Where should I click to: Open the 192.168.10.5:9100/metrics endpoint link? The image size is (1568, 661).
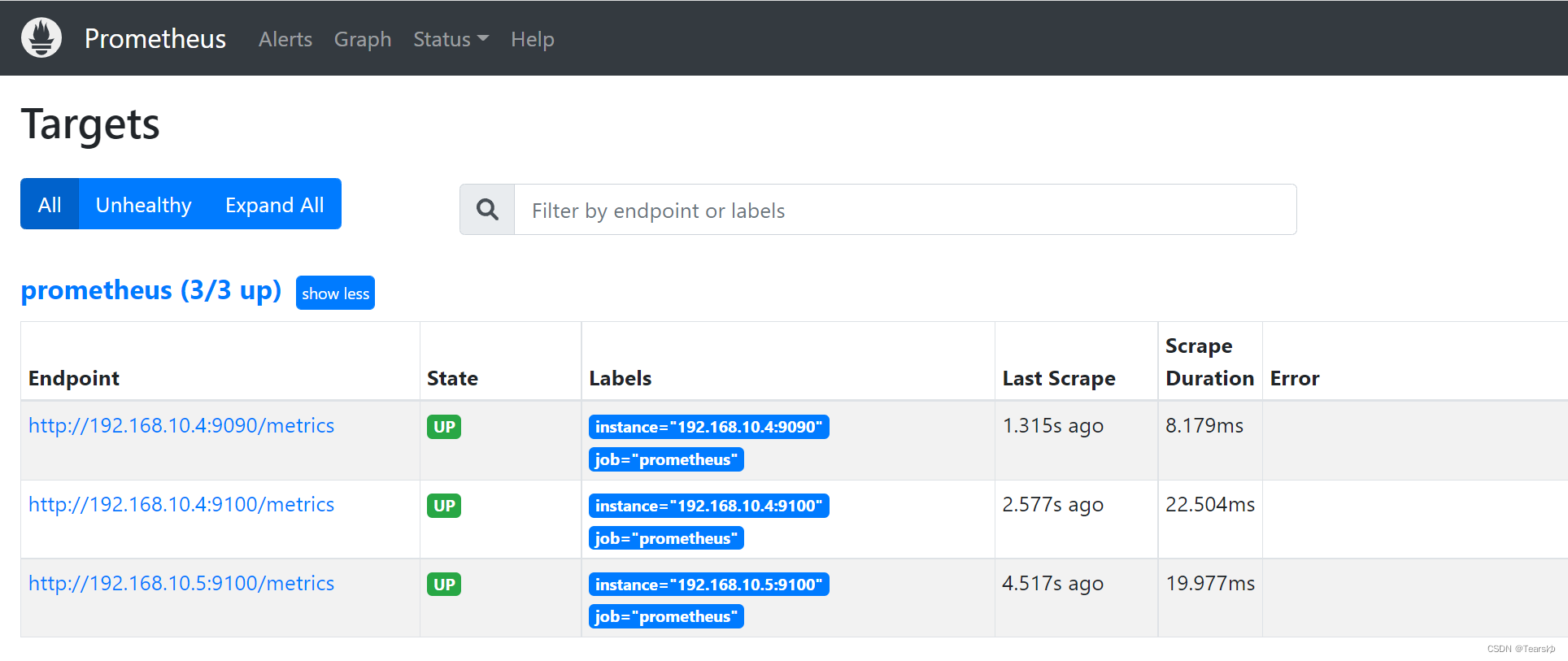click(x=181, y=583)
